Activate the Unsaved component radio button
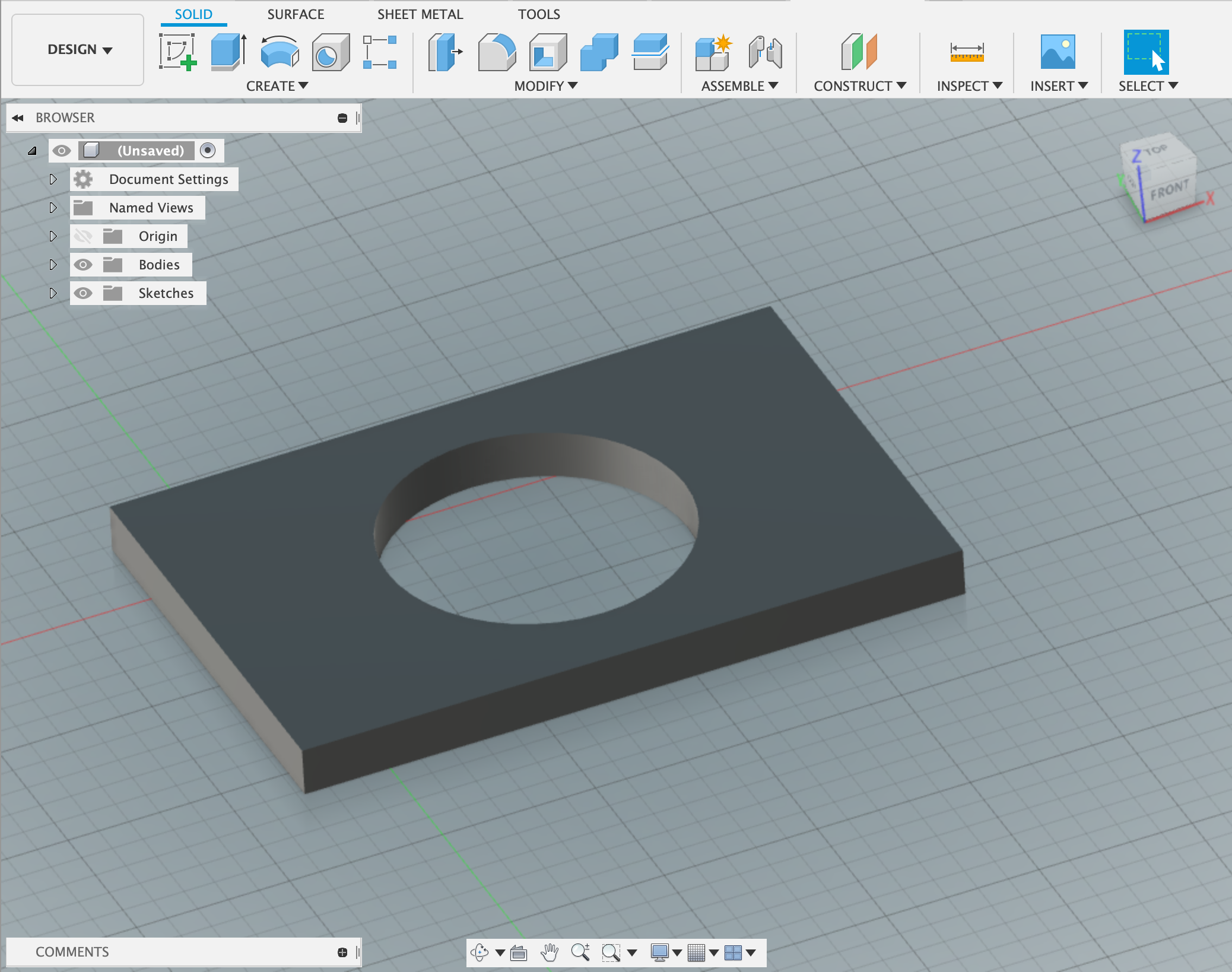The image size is (1232, 972). coord(208,151)
